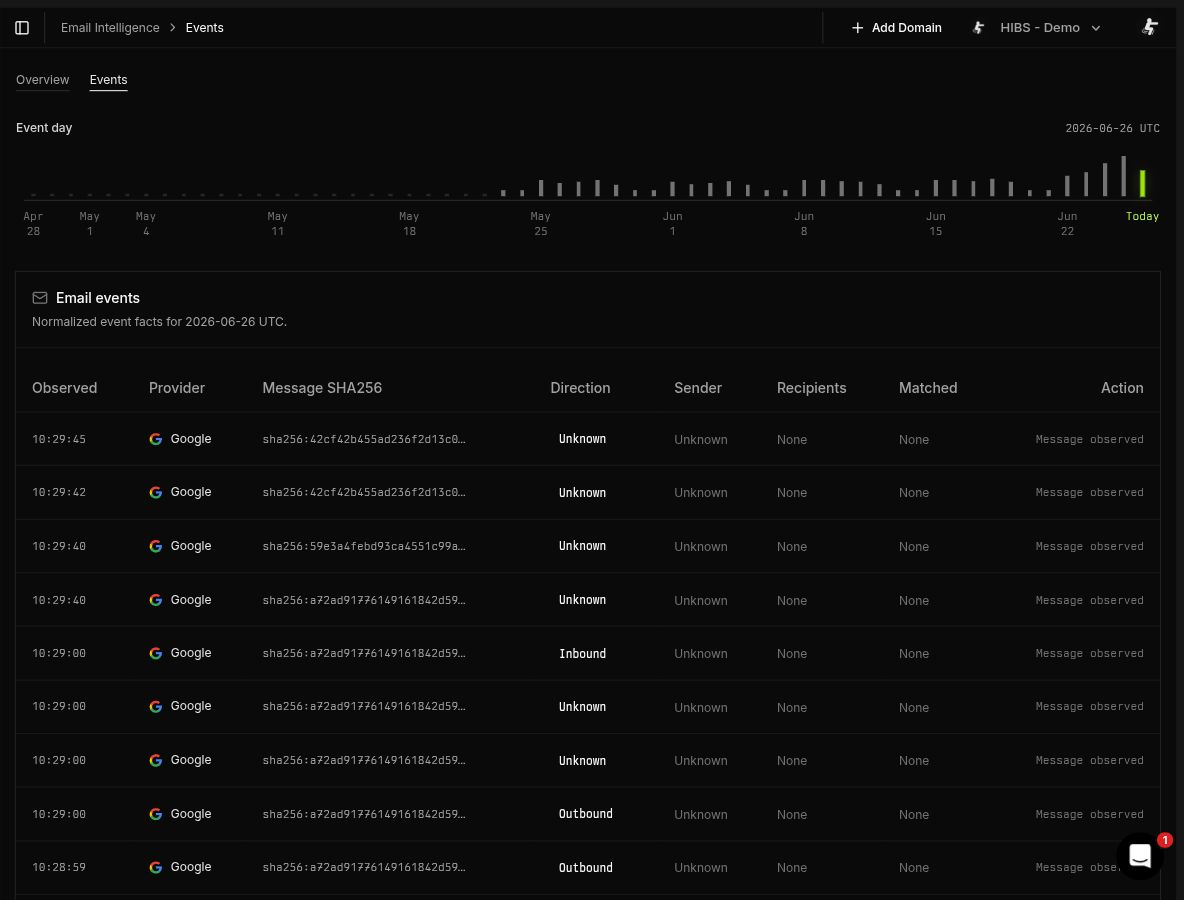Open the event observed at 10:28:59

click(x=587, y=868)
